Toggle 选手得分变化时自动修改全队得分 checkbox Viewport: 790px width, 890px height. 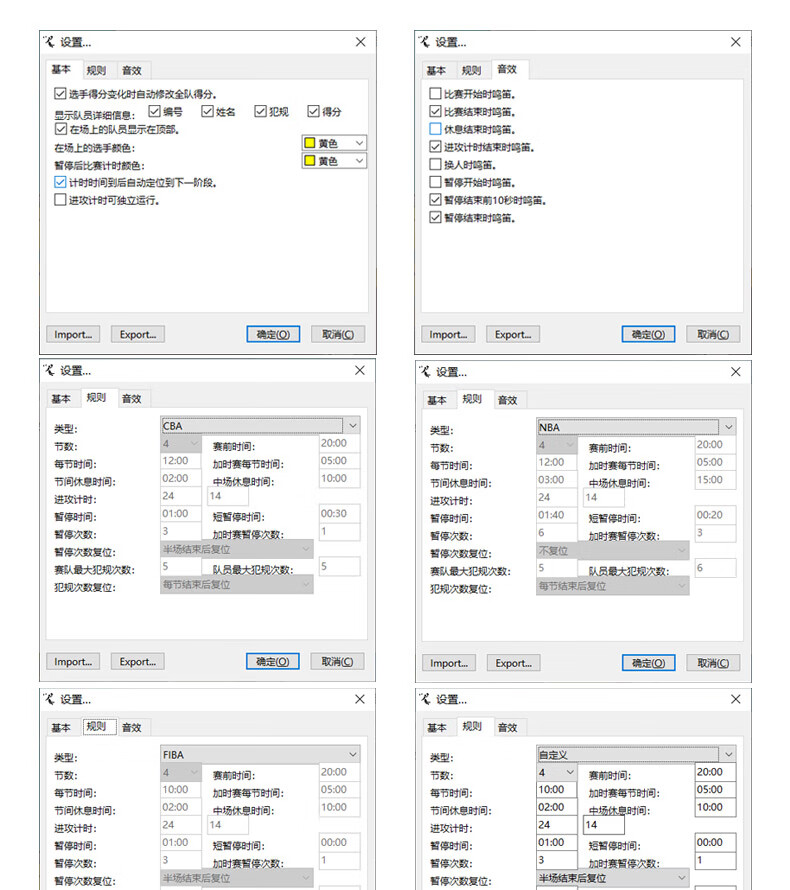(60, 94)
